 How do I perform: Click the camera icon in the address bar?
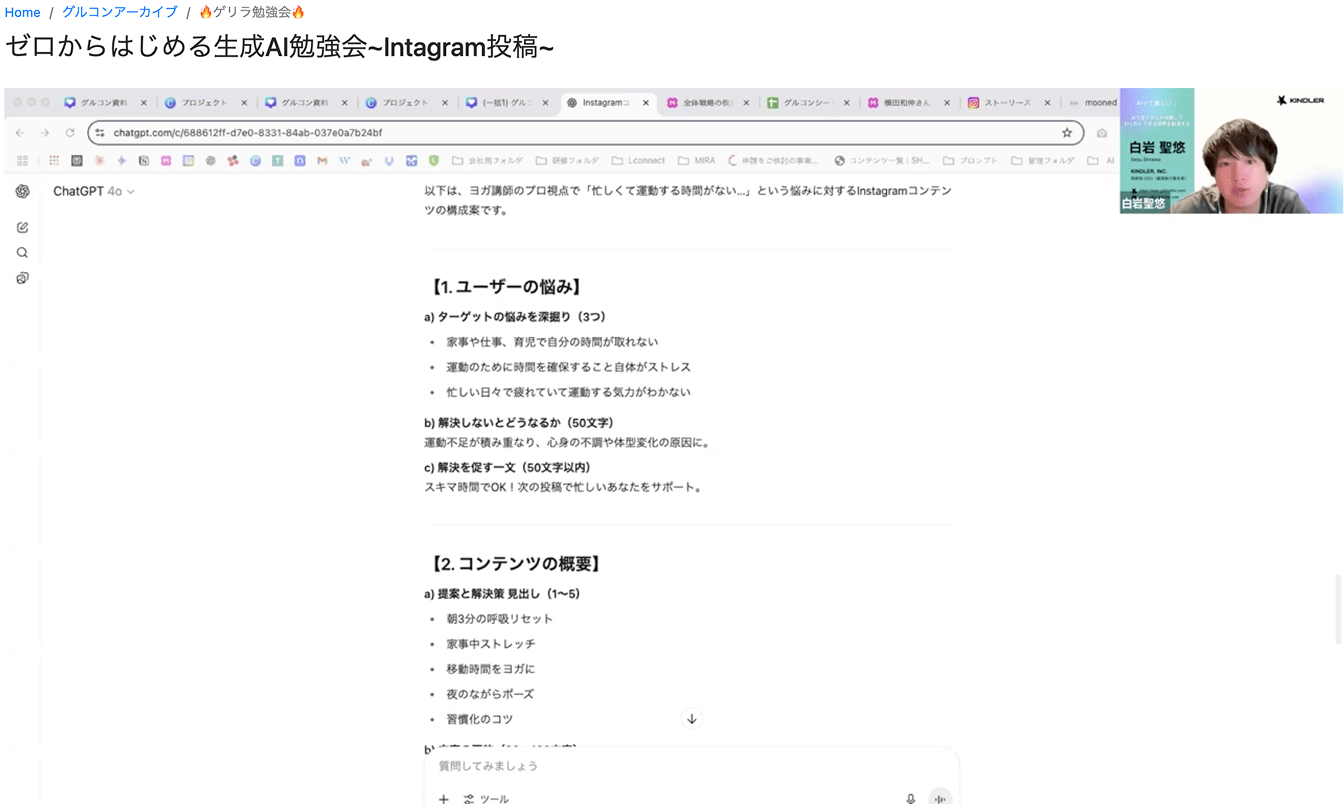pos(1101,132)
